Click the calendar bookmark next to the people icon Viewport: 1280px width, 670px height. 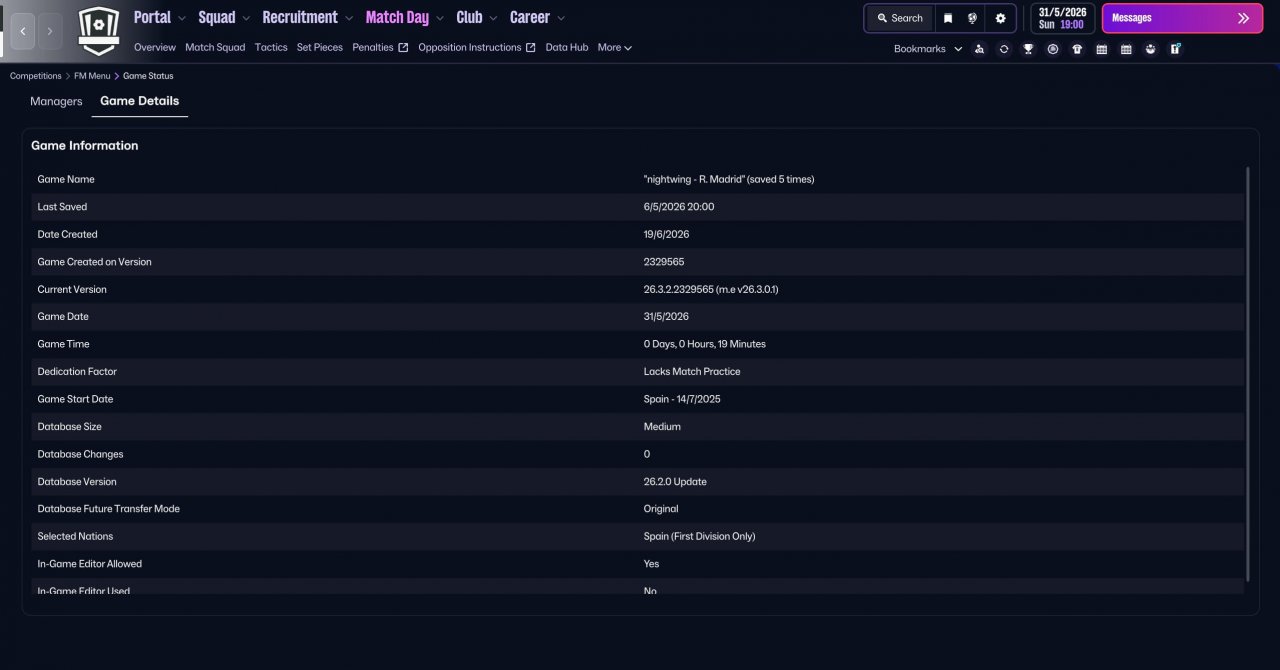(x=1126, y=49)
